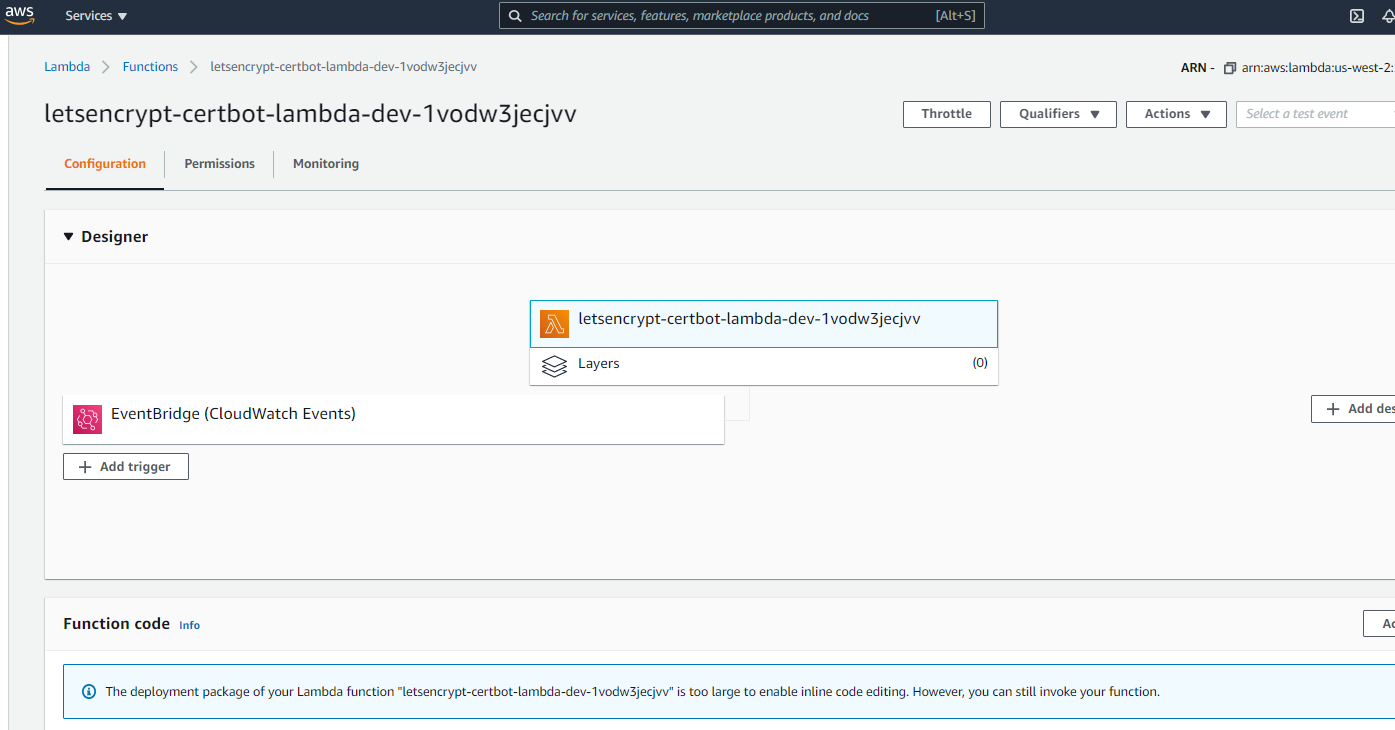This screenshot has width=1395, height=730.
Task: Click the ARN value text
Action: click(1318, 68)
